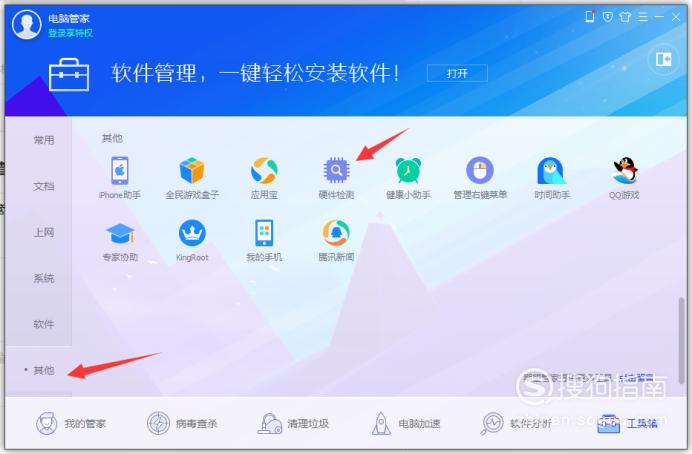Open 清理垃圾 in bottom bar
This screenshot has height=454, width=692.
coord(293,424)
